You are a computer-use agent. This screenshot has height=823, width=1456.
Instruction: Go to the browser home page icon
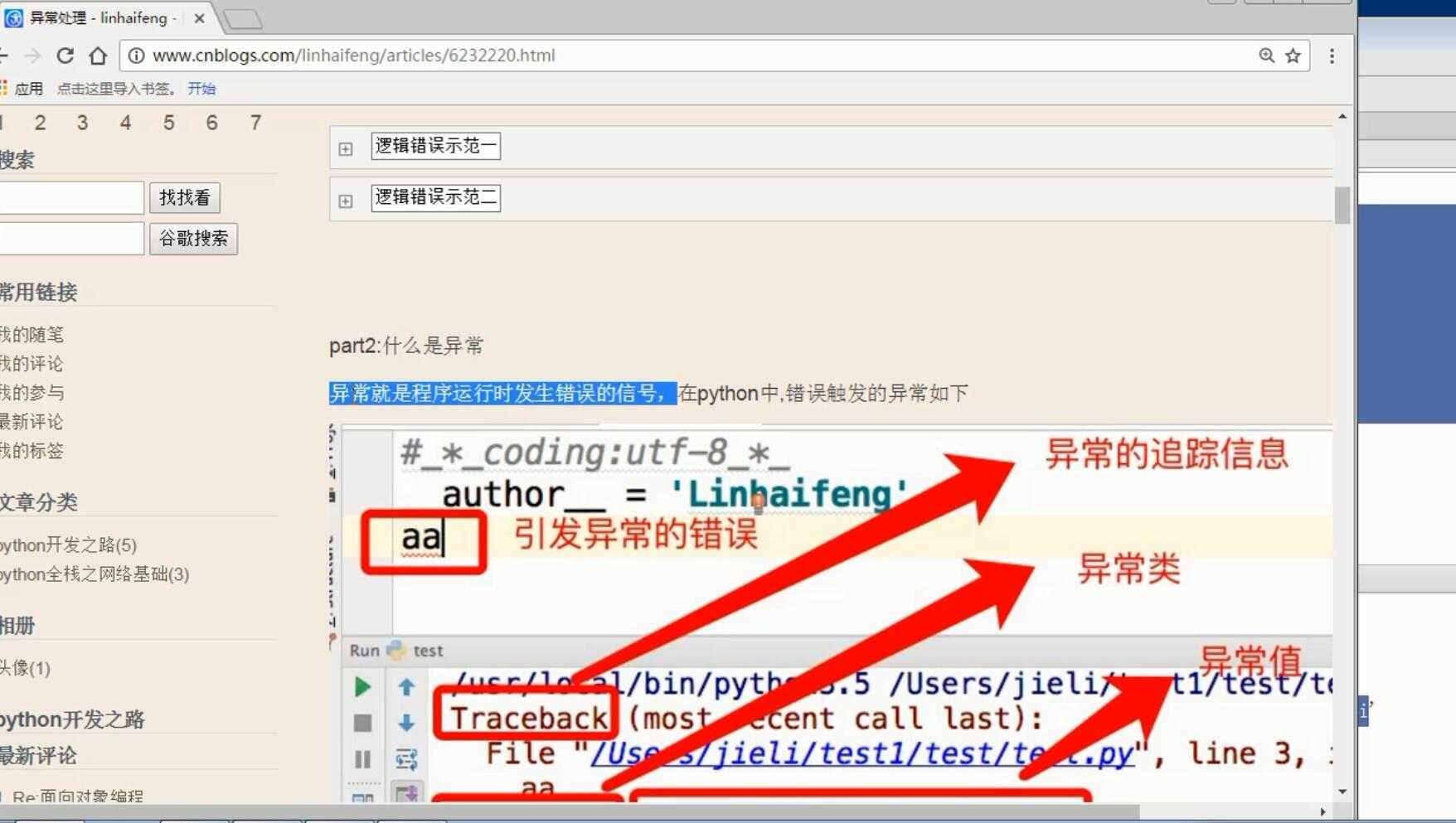98,56
